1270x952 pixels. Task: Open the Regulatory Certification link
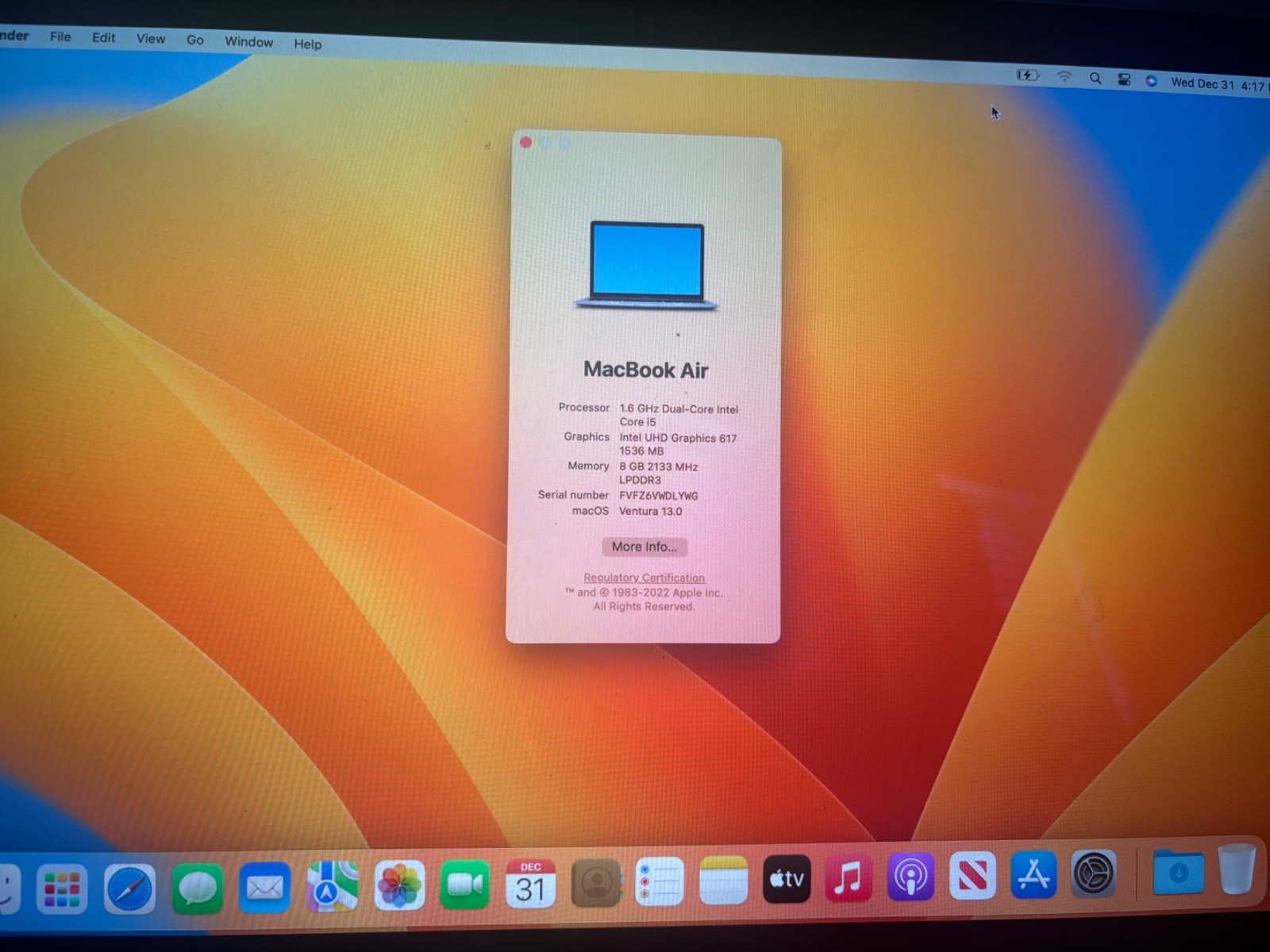645,578
